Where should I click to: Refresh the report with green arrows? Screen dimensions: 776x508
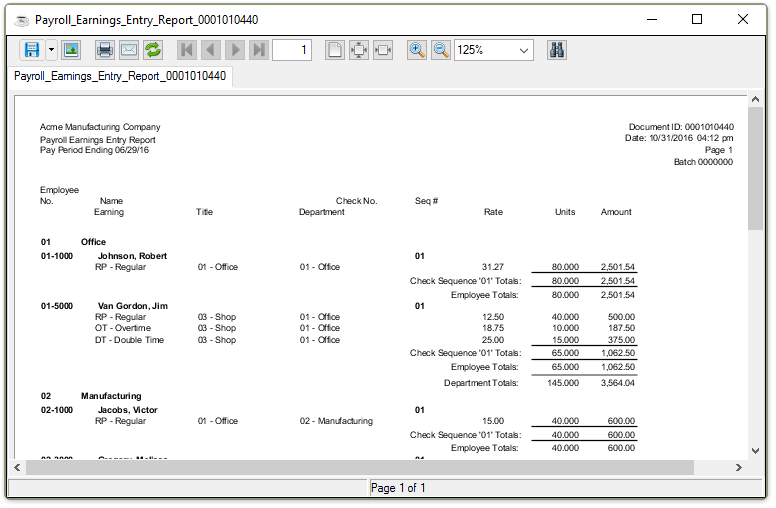pyautogui.click(x=153, y=50)
